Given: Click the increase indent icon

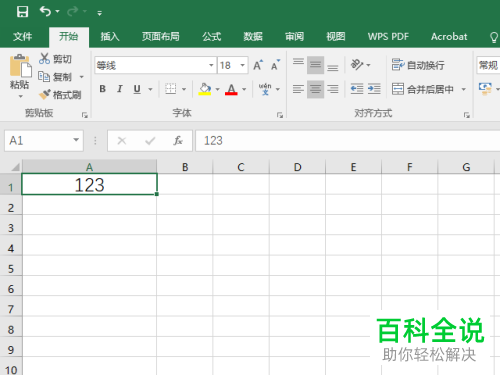Looking at the screenshot, I should coord(374,89).
